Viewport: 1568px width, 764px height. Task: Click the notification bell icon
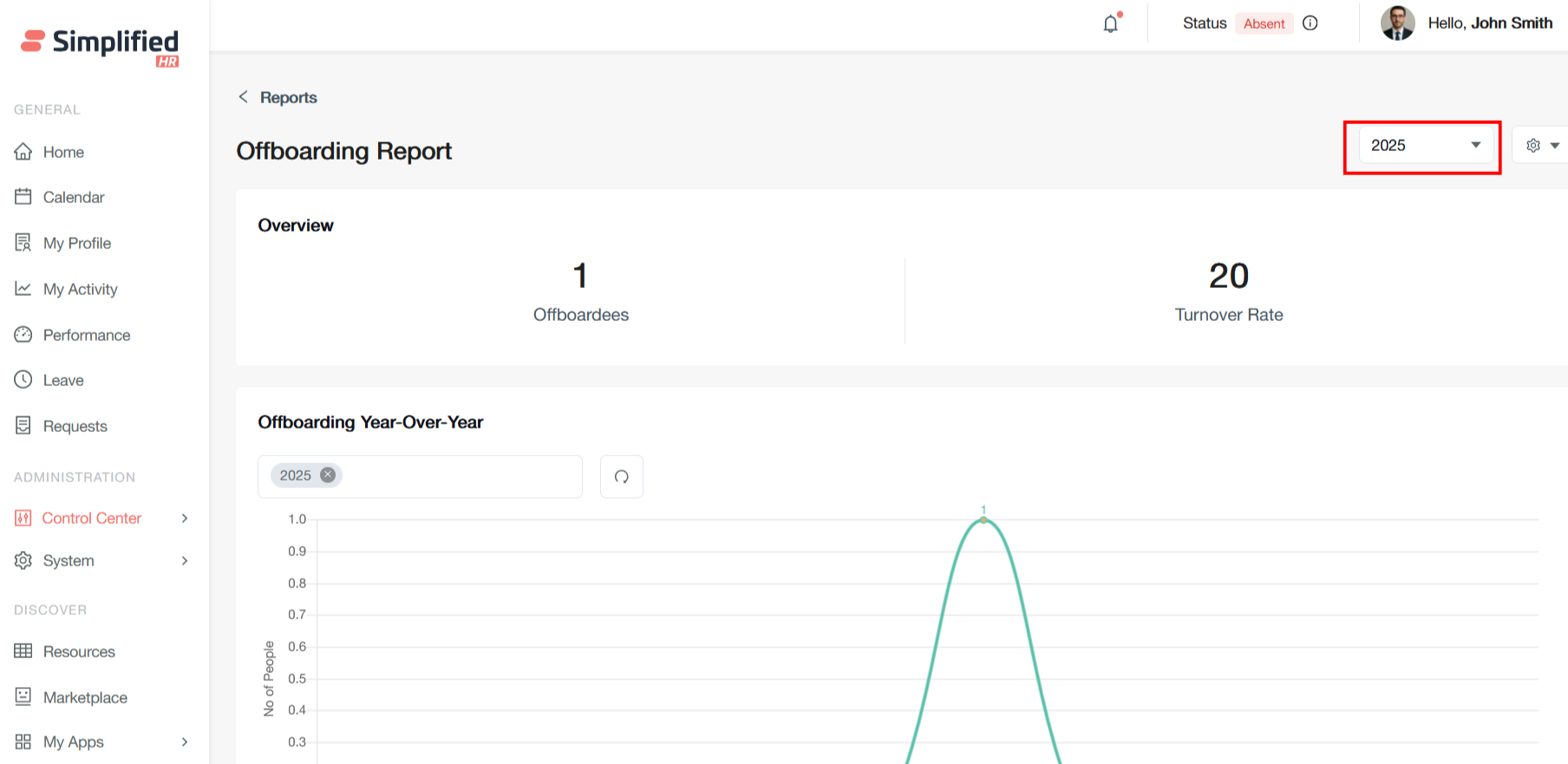click(x=1110, y=23)
